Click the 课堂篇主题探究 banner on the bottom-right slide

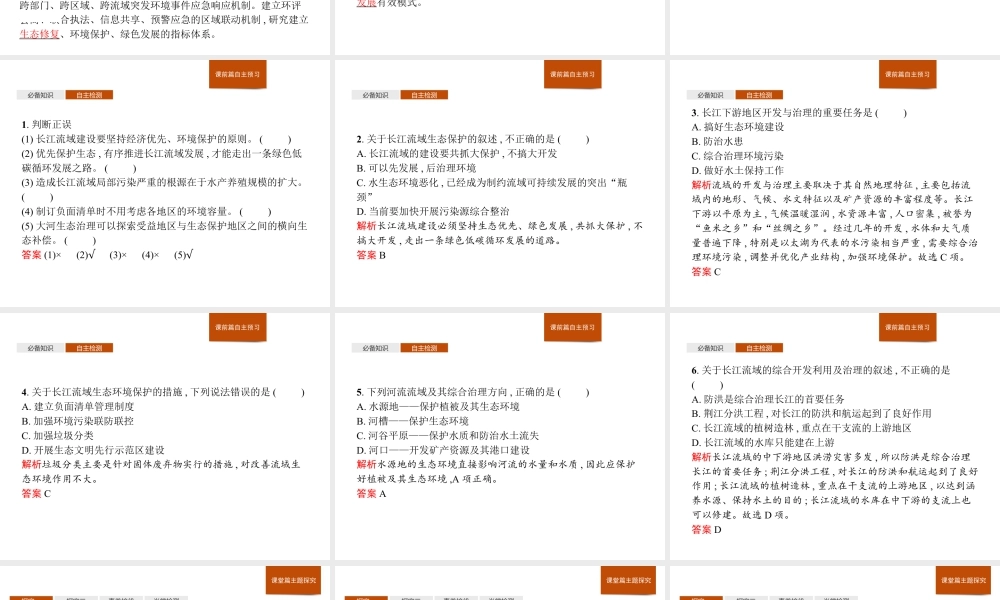(x=963, y=579)
